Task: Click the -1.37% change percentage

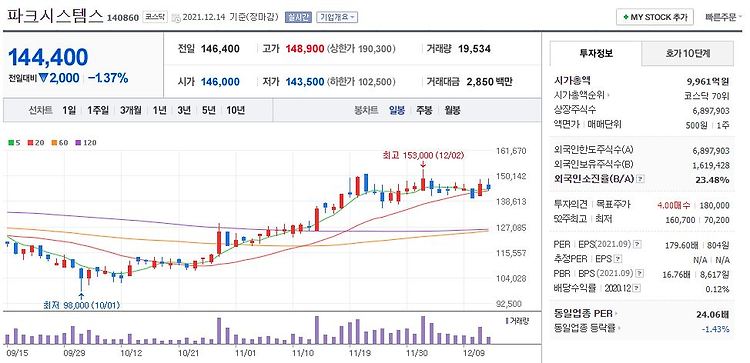Action: pos(108,78)
